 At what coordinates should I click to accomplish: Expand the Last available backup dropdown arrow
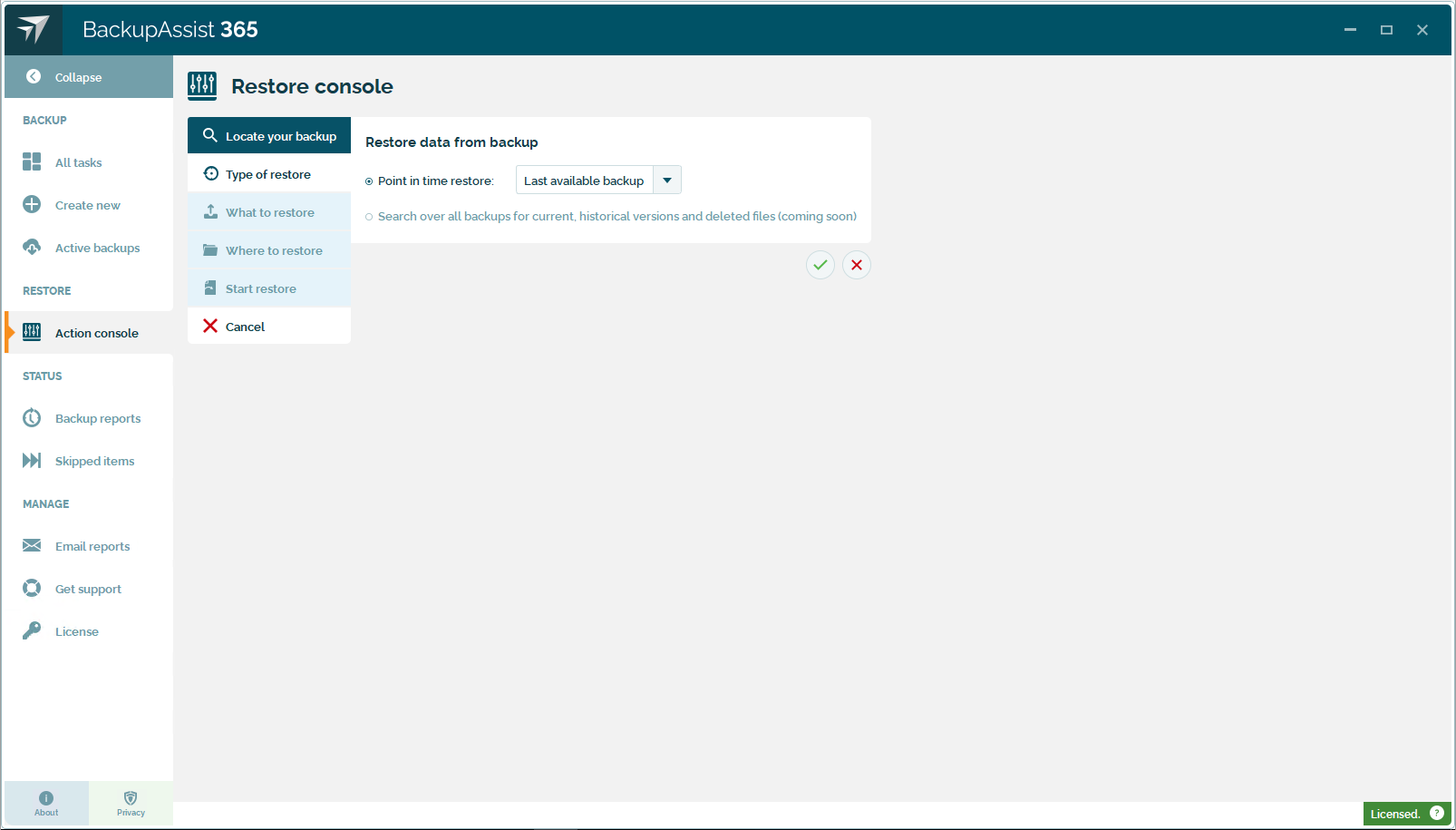667,180
